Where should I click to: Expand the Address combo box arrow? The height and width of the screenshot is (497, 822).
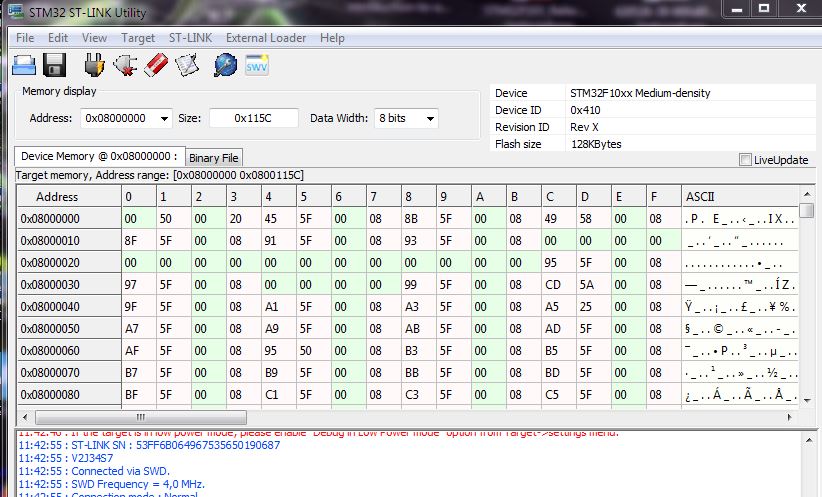pos(164,118)
